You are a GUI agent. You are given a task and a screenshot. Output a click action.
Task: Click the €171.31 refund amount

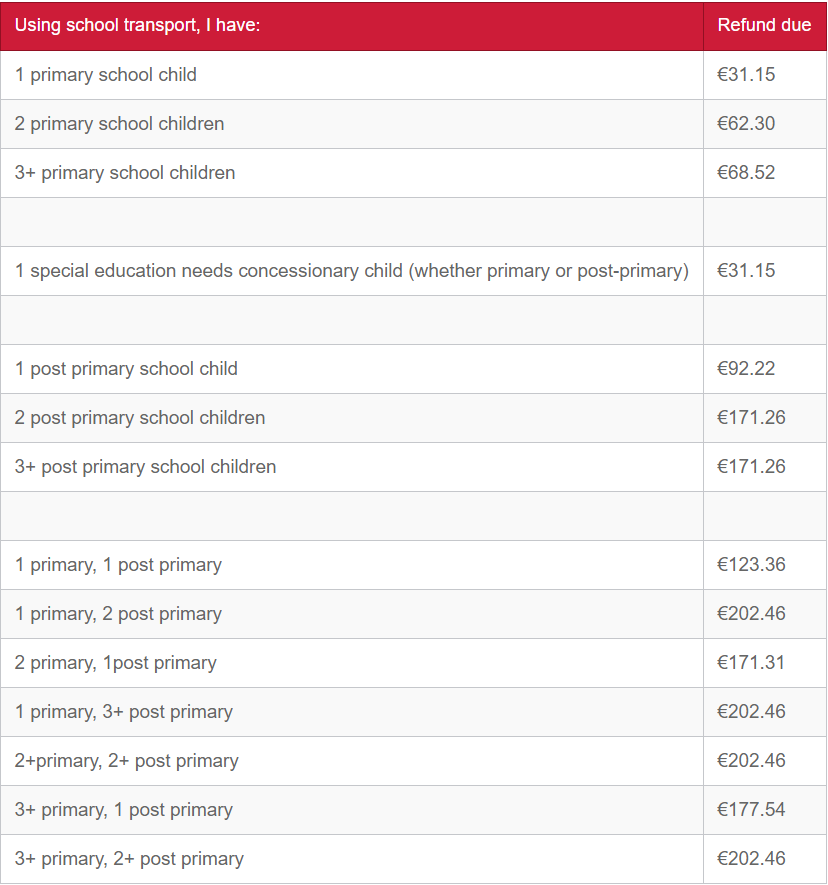(751, 663)
